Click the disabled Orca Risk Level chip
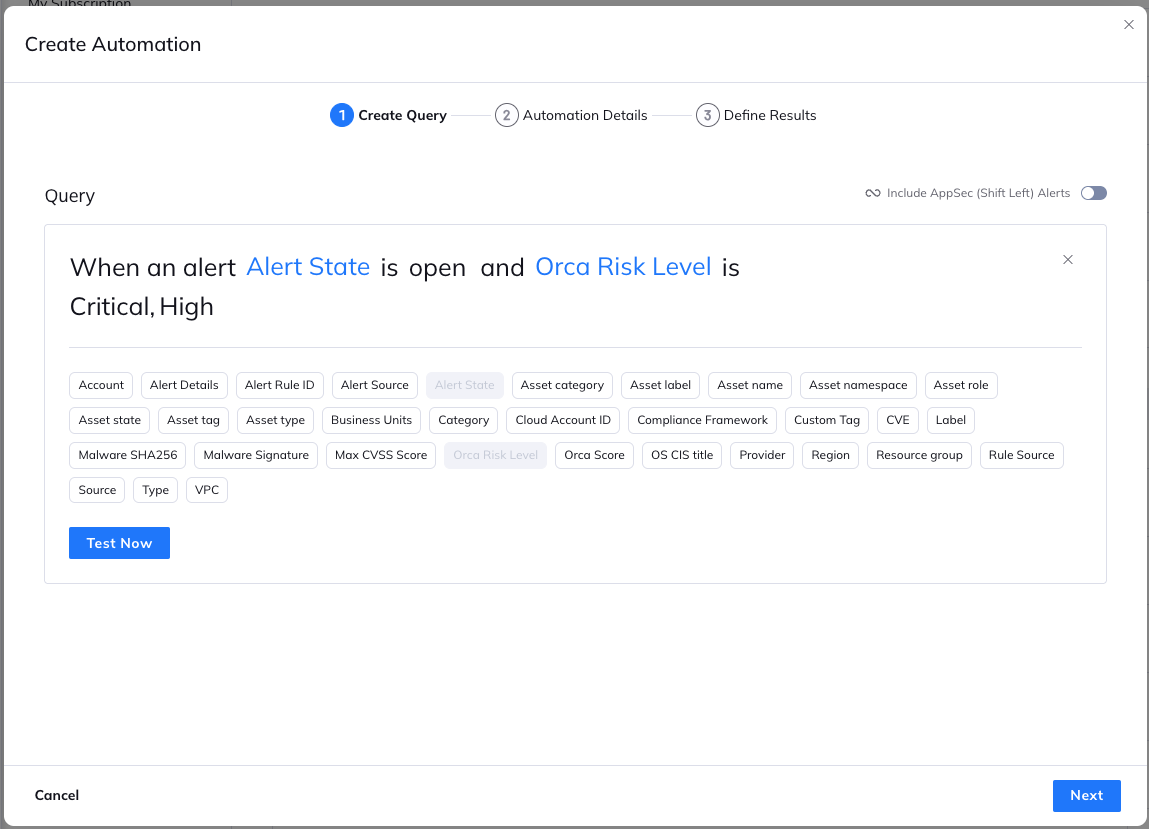The image size is (1149, 829). pyautogui.click(x=495, y=455)
